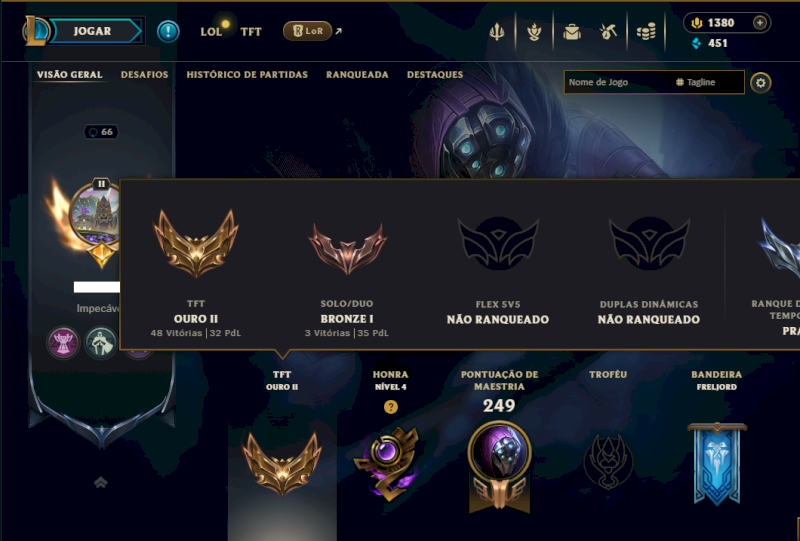This screenshot has height=541, width=800.
Task: Click the Nome de Jogo search field
Action: (x=618, y=82)
